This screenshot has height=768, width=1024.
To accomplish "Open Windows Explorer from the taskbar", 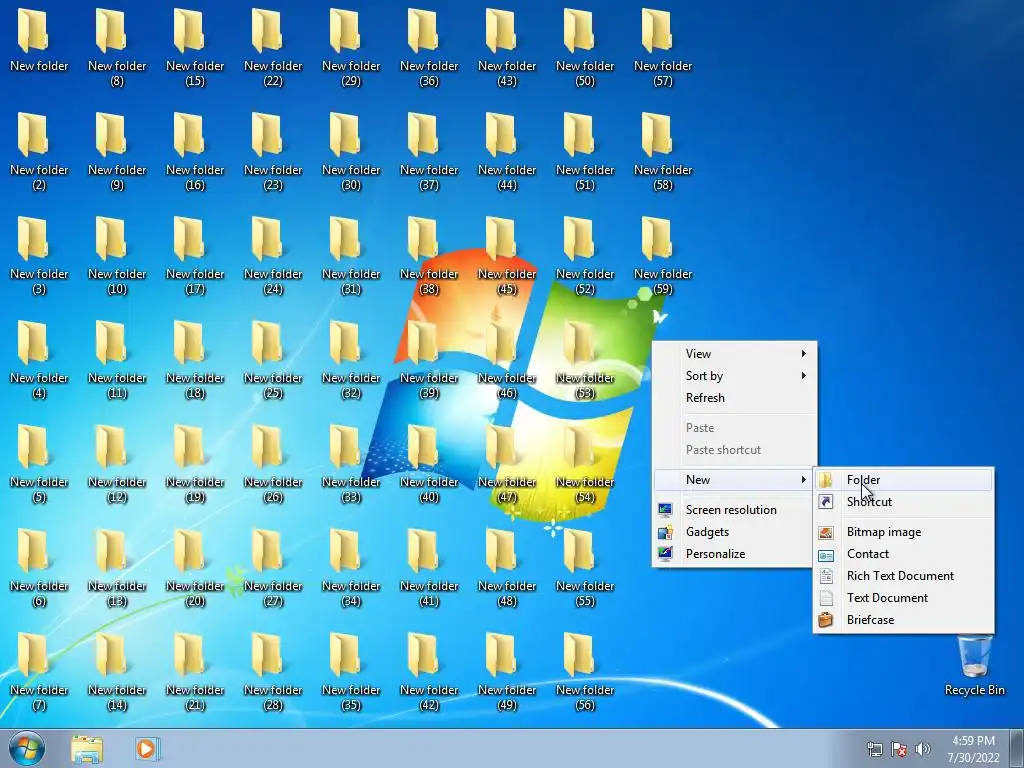I will pyautogui.click(x=87, y=748).
